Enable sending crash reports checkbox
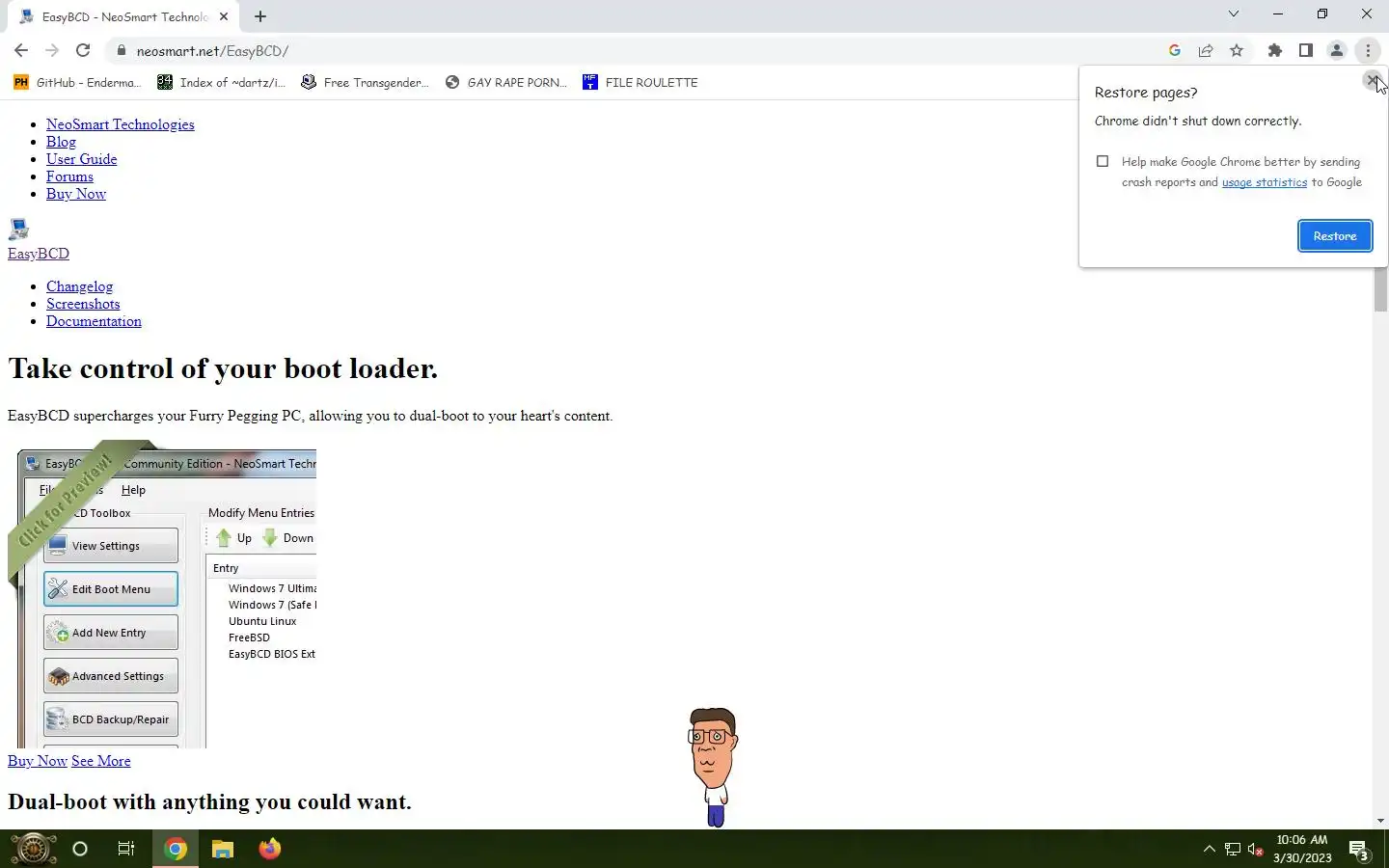Screen dimensions: 1389x868 [x=1103, y=161]
